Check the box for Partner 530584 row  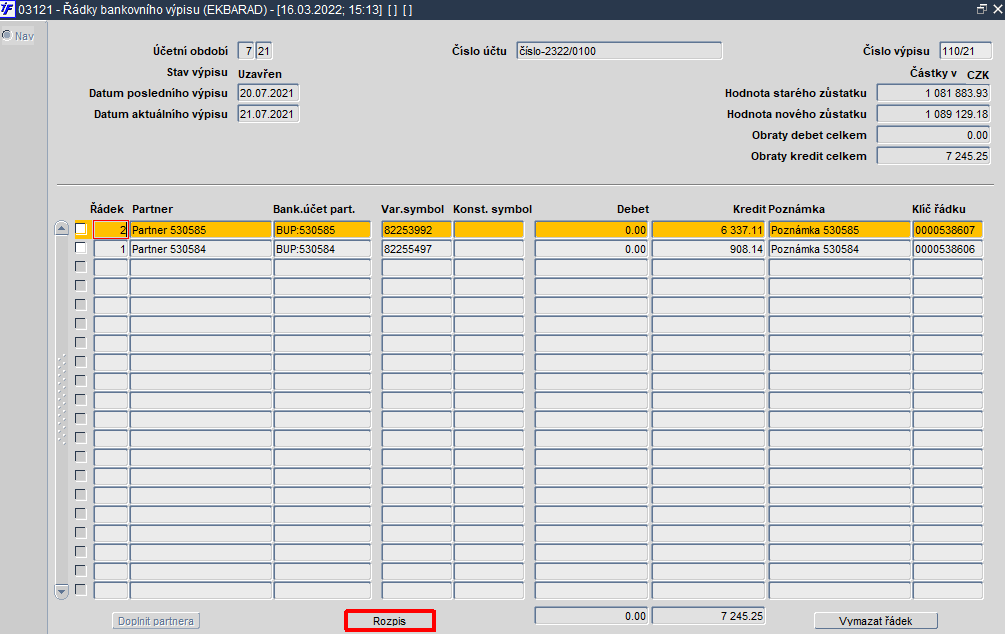81,248
